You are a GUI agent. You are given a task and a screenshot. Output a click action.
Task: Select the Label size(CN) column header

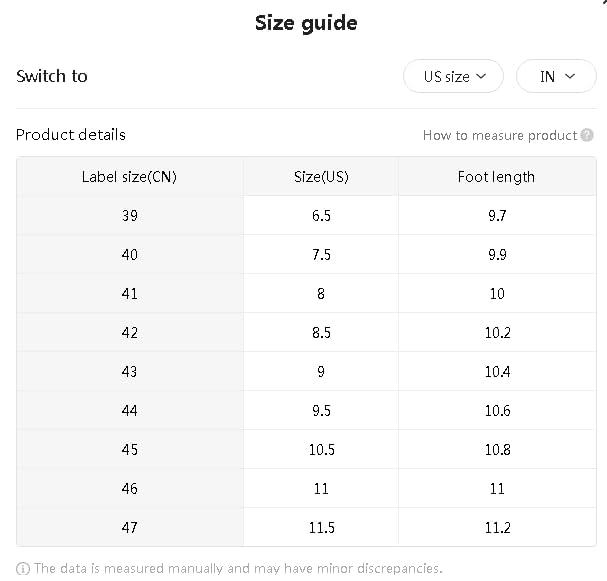click(129, 177)
